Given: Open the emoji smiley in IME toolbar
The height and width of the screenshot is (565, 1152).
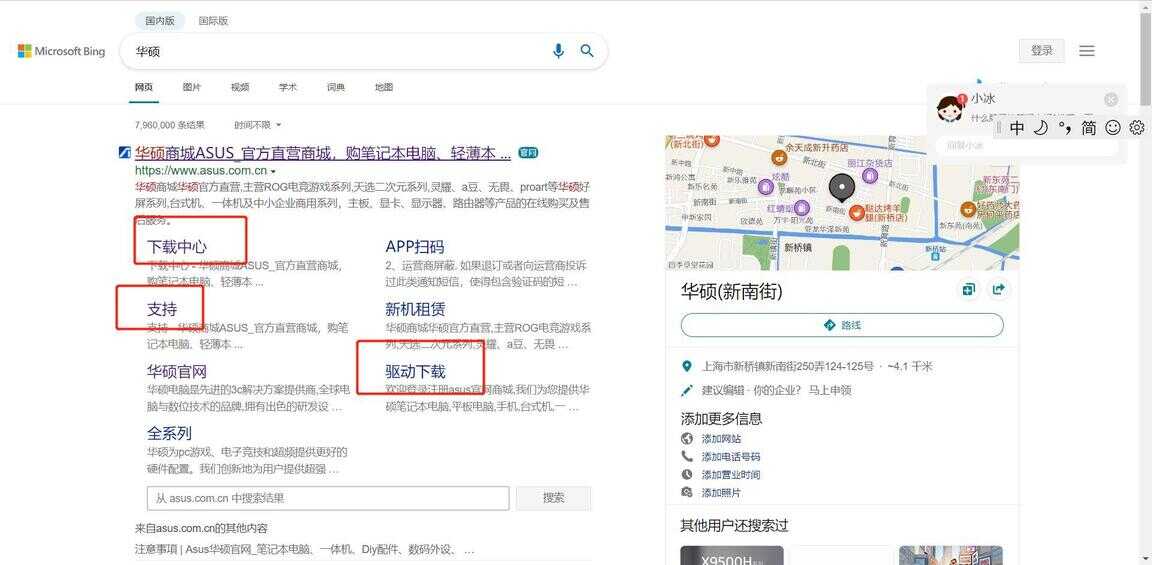Looking at the screenshot, I should tap(1113, 128).
